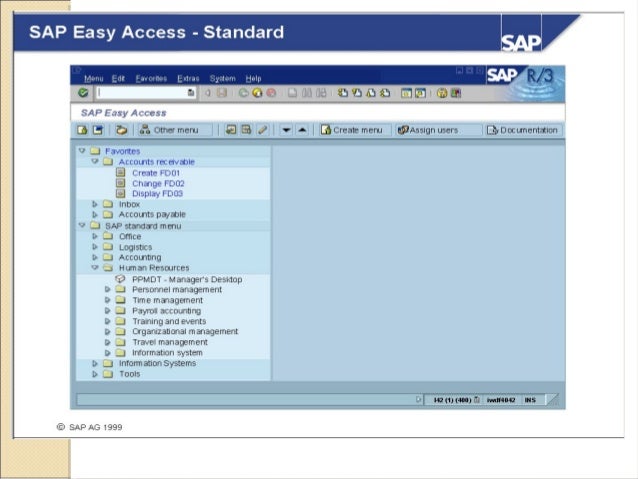Click the Other menu button
This screenshot has height=479, width=638.
pyautogui.click(x=175, y=130)
